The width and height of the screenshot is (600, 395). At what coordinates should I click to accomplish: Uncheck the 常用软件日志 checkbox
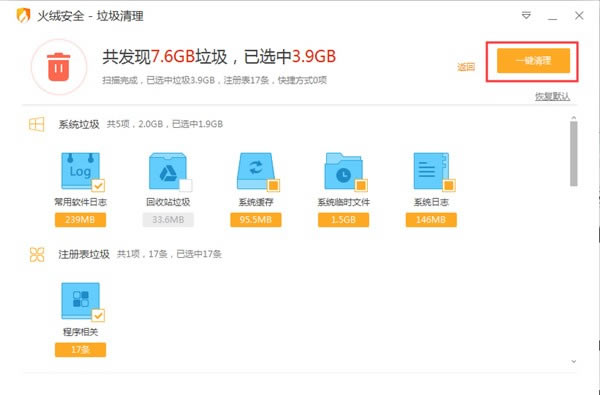(x=98, y=186)
